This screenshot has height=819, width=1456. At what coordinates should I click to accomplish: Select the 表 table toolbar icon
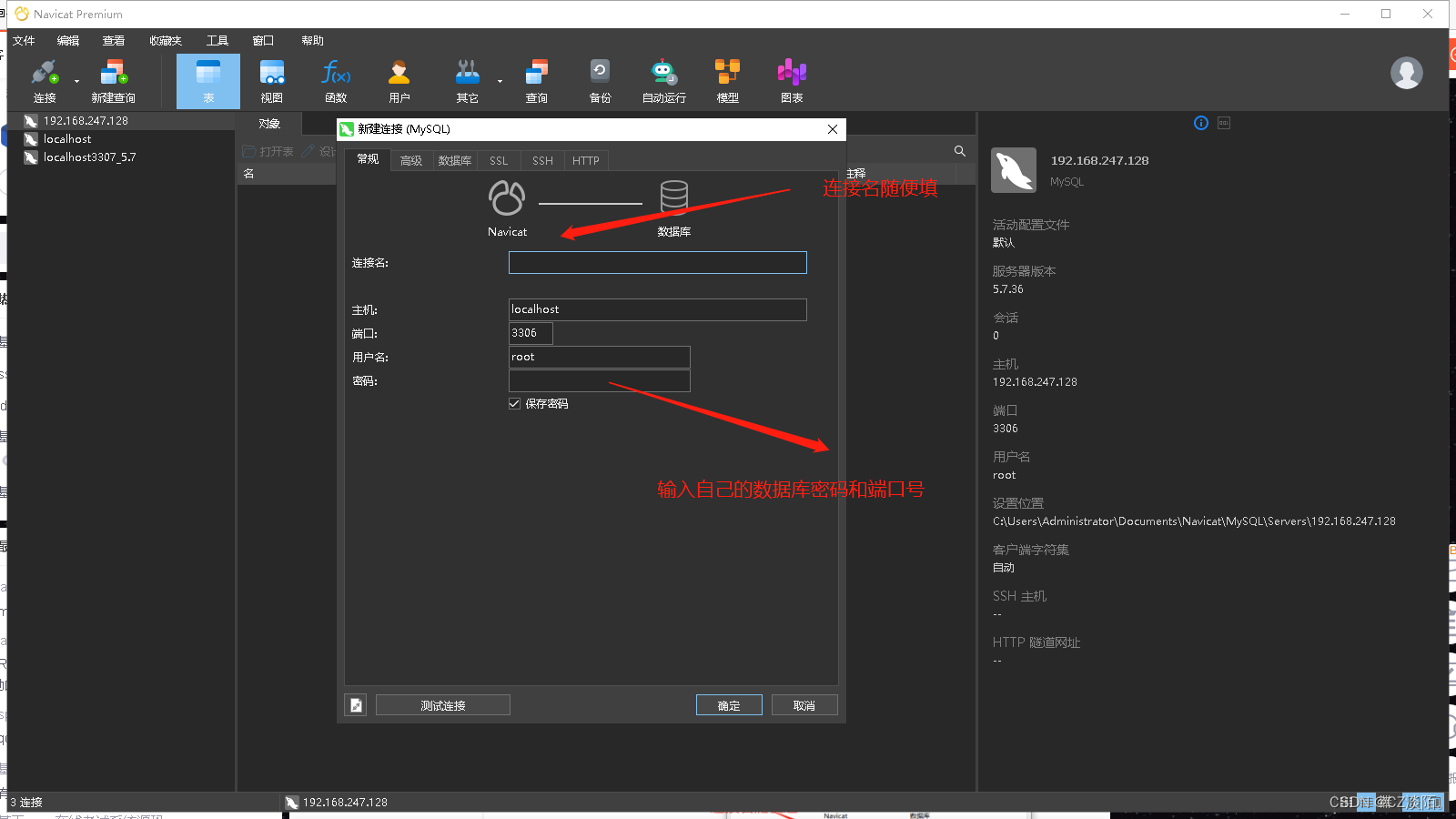point(208,81)
